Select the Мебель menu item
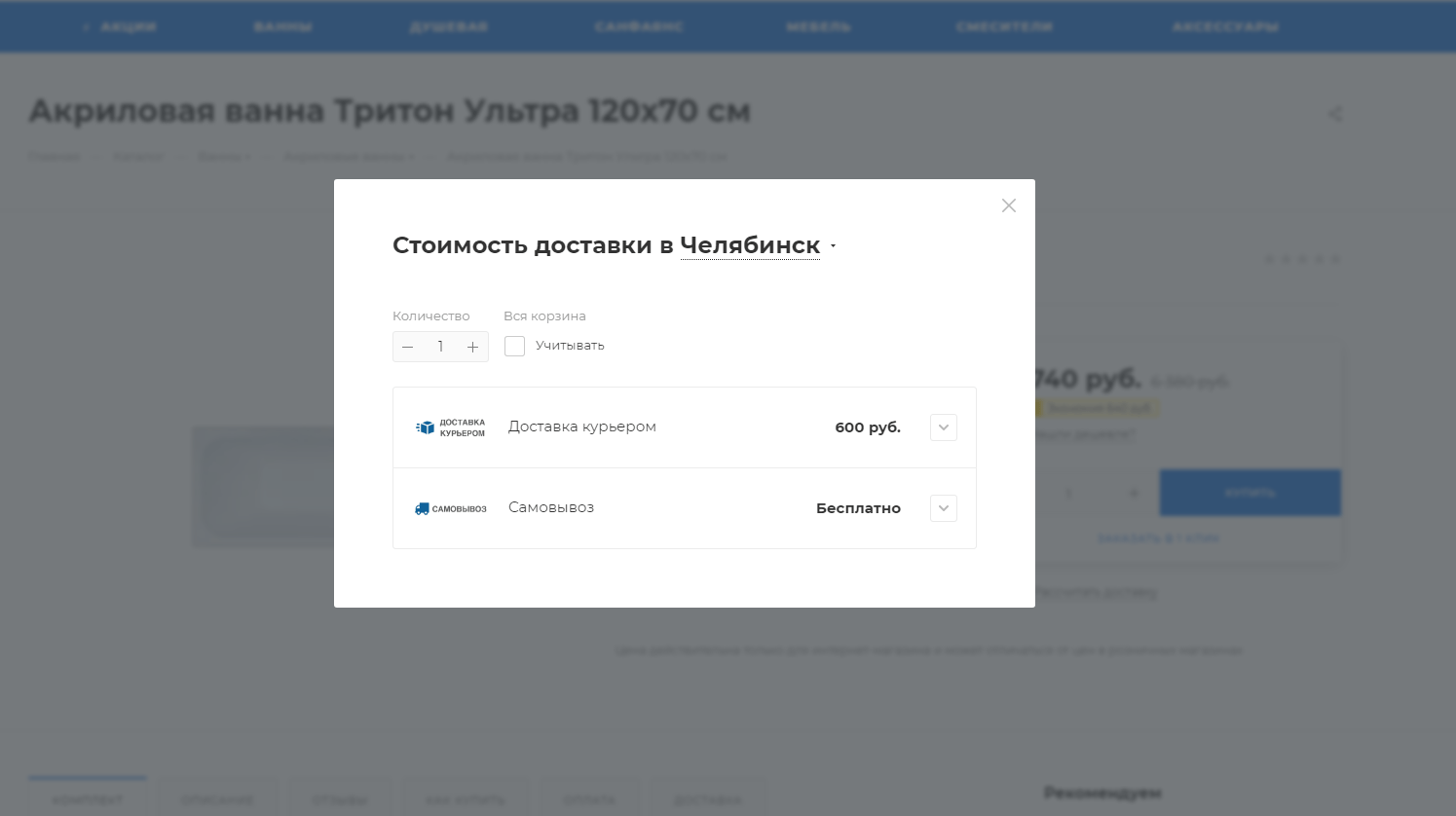 818,26
